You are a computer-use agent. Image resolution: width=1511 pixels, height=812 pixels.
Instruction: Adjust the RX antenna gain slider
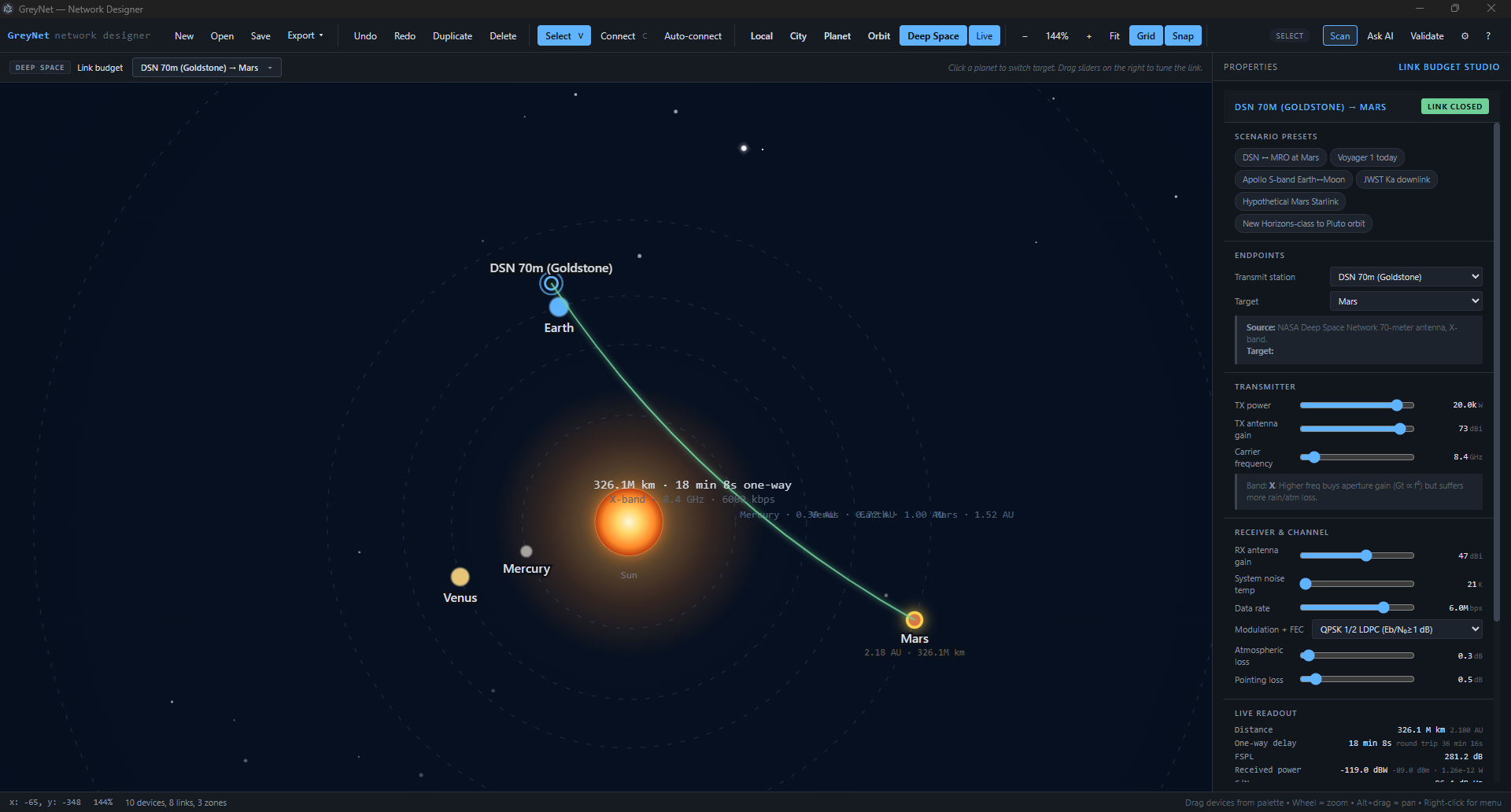pyautogui.click(x=1357, y=555)
